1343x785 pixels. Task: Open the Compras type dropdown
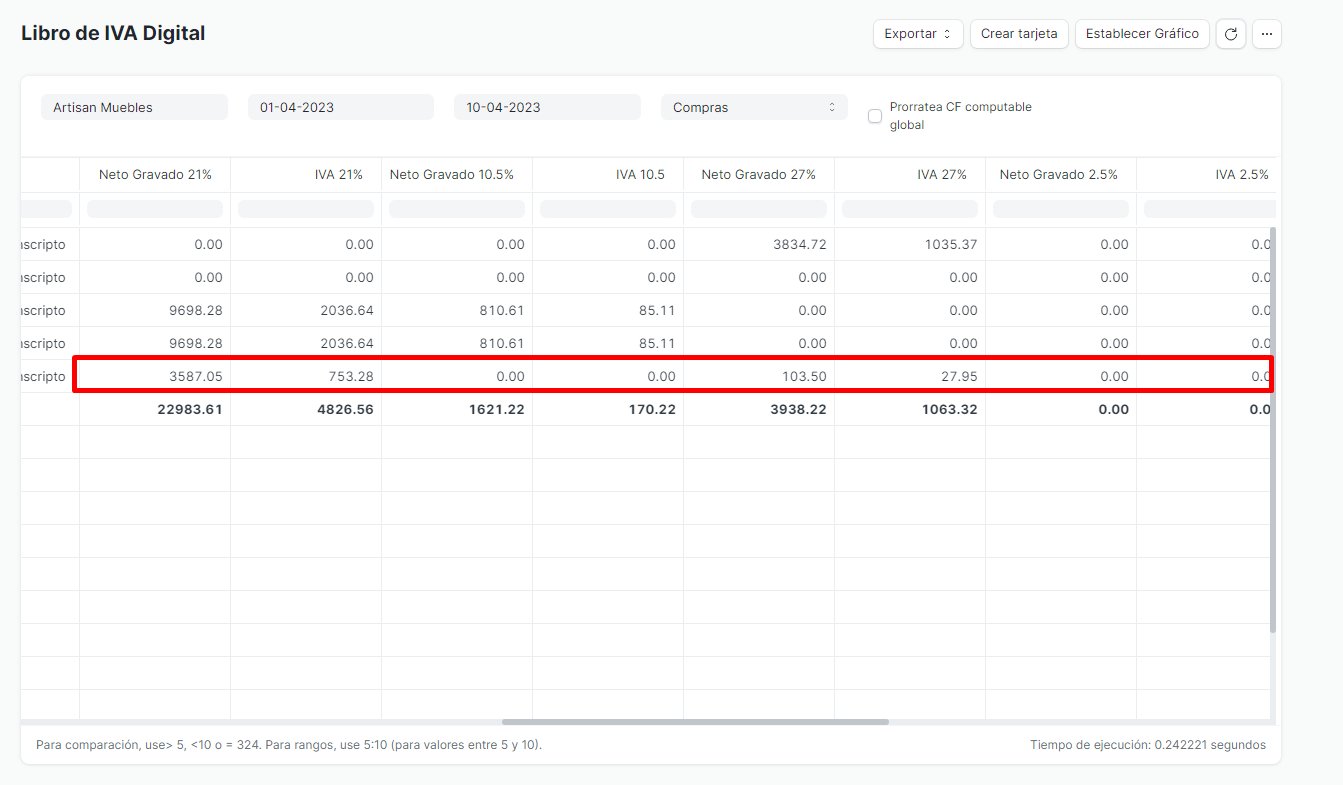tap(754, 107)
